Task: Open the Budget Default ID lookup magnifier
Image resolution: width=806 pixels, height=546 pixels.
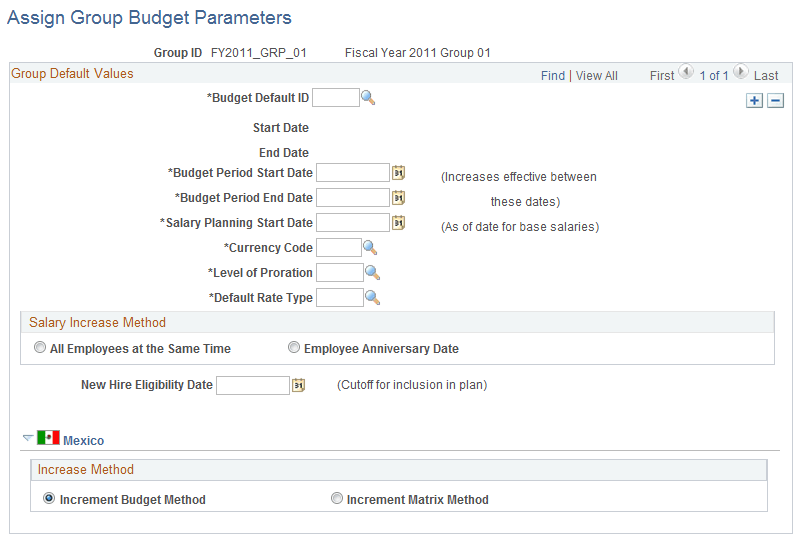Action: point(368,97)
